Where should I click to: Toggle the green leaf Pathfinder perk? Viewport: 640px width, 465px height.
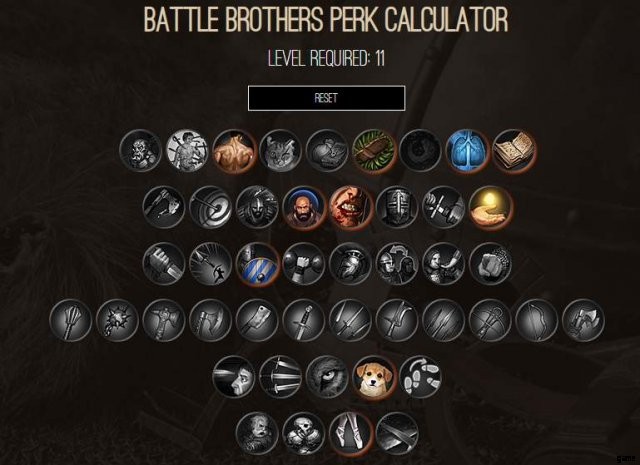[374, 151]
